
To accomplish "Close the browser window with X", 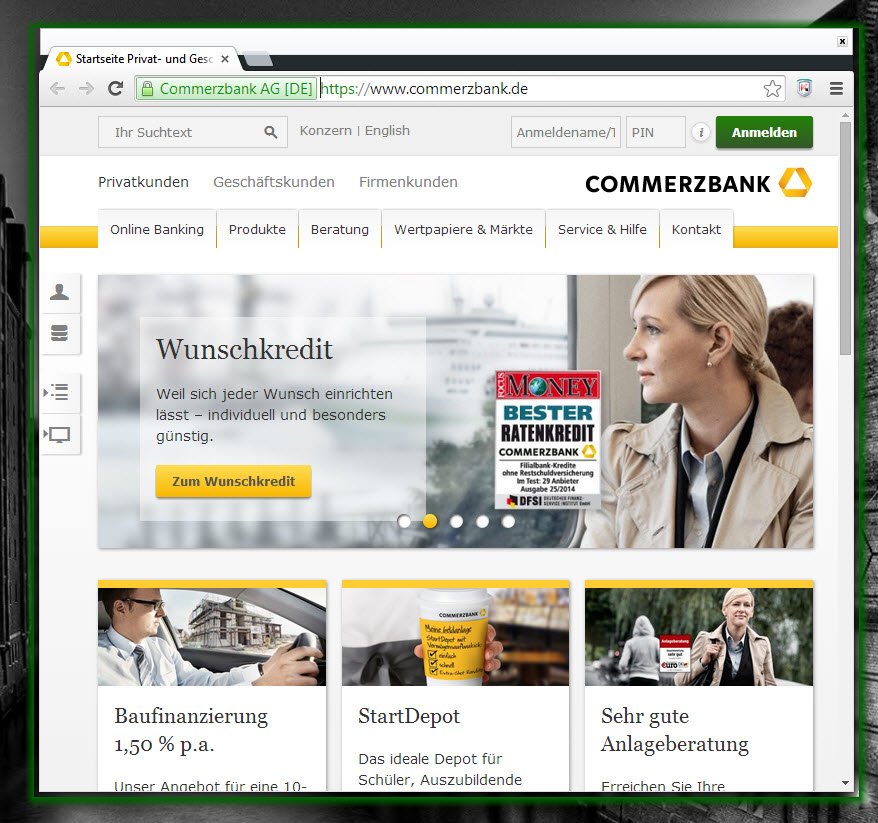I will pos(842,41).
